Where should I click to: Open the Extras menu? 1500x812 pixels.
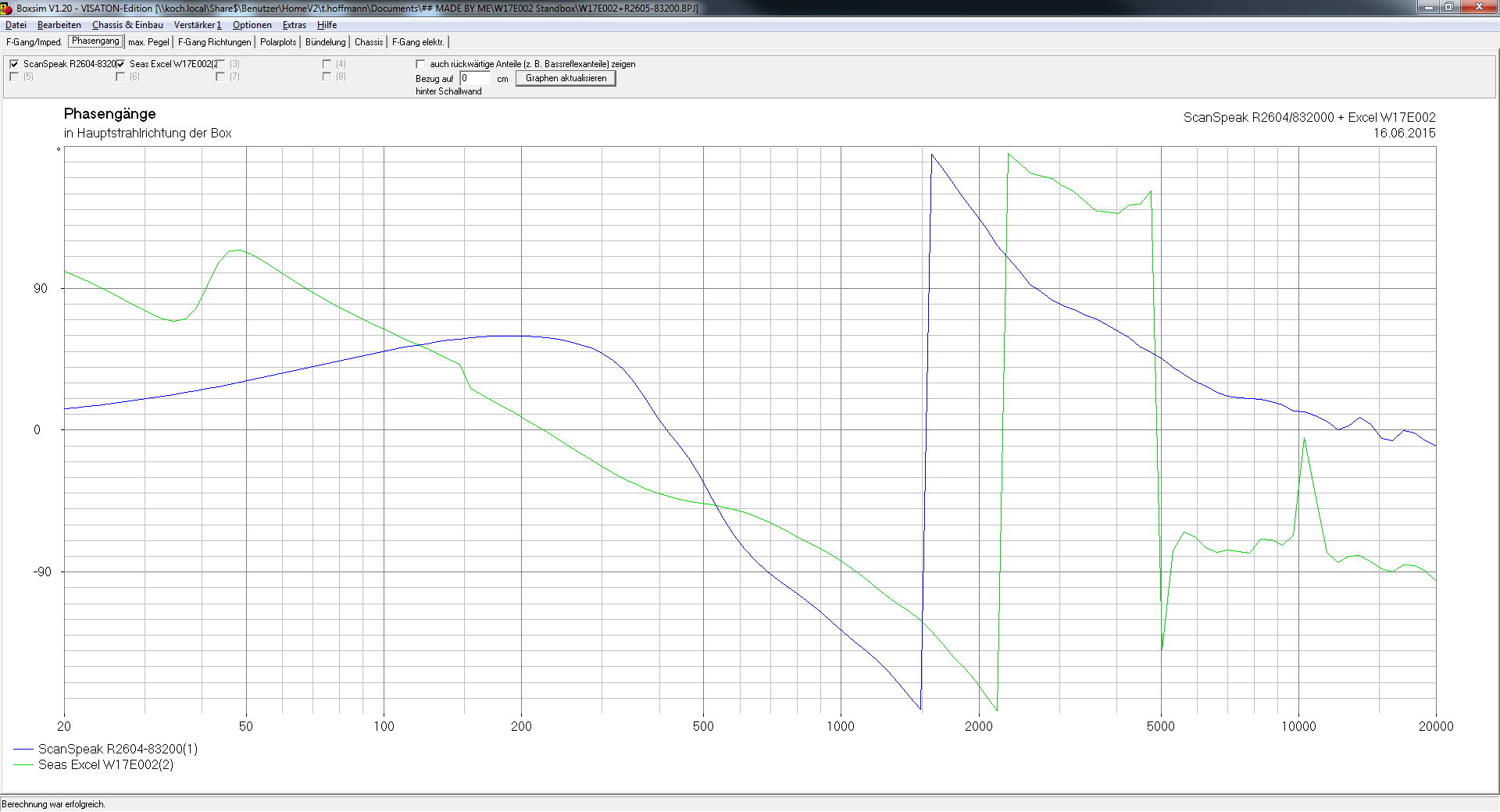click(x=294, y=25)
